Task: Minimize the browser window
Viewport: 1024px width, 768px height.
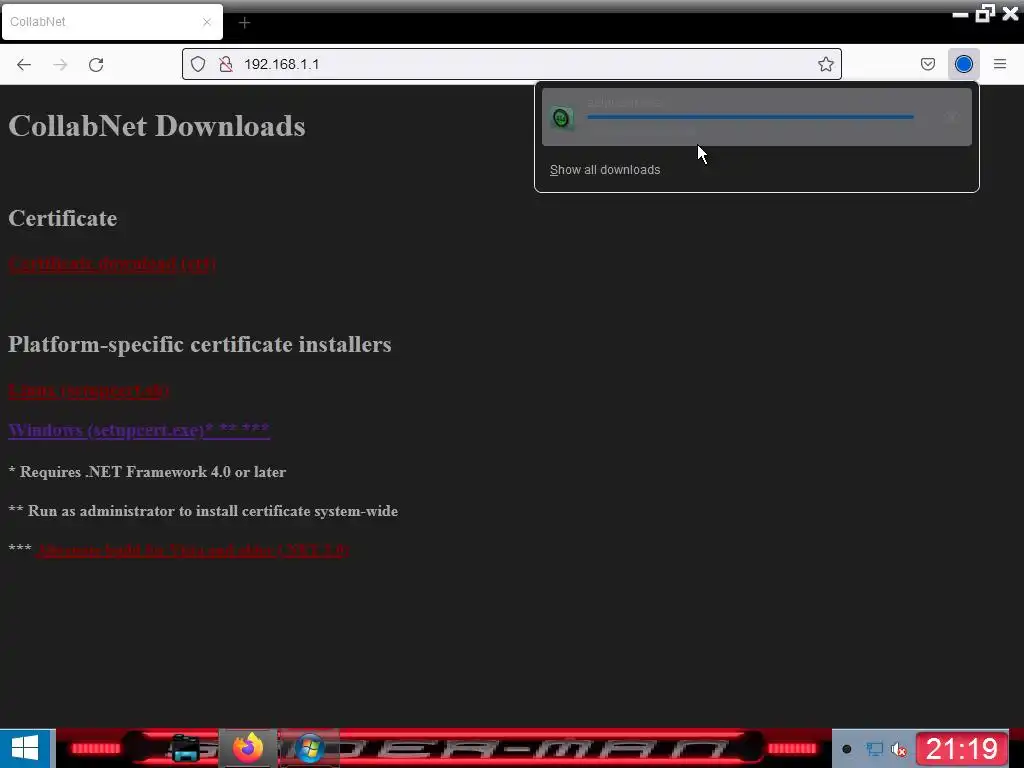Action: point(960,14)
